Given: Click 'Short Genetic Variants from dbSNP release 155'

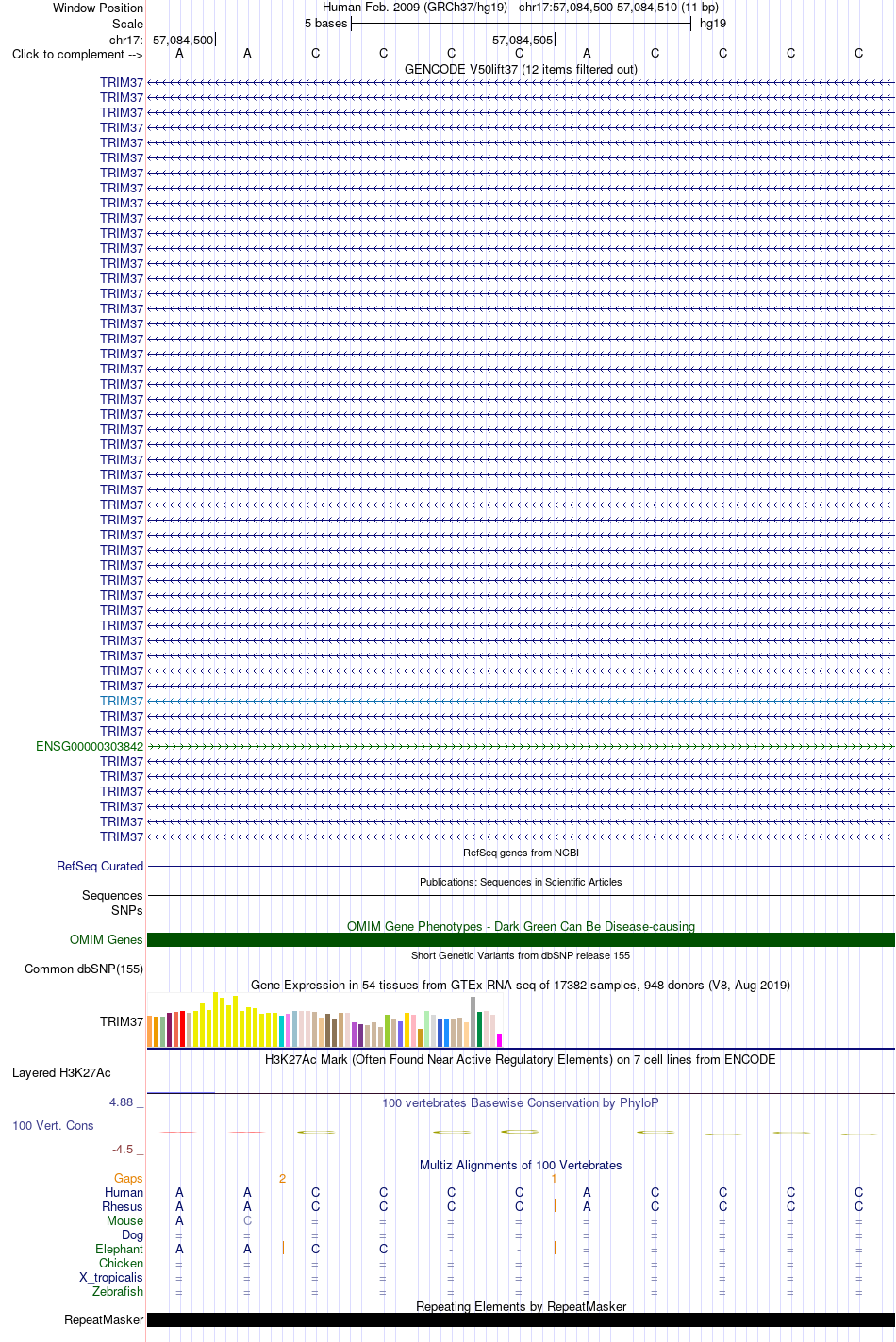Looking at the screenshot, I should click(x=521, y=955).
